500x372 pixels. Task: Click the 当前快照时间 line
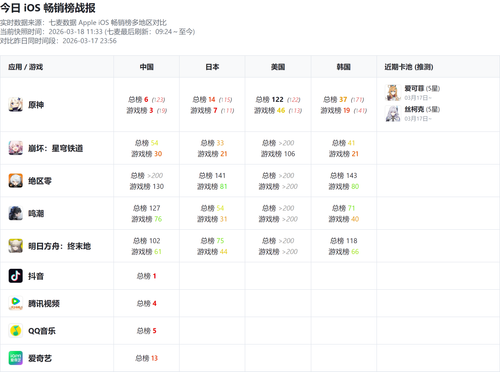tap(97, 32)
